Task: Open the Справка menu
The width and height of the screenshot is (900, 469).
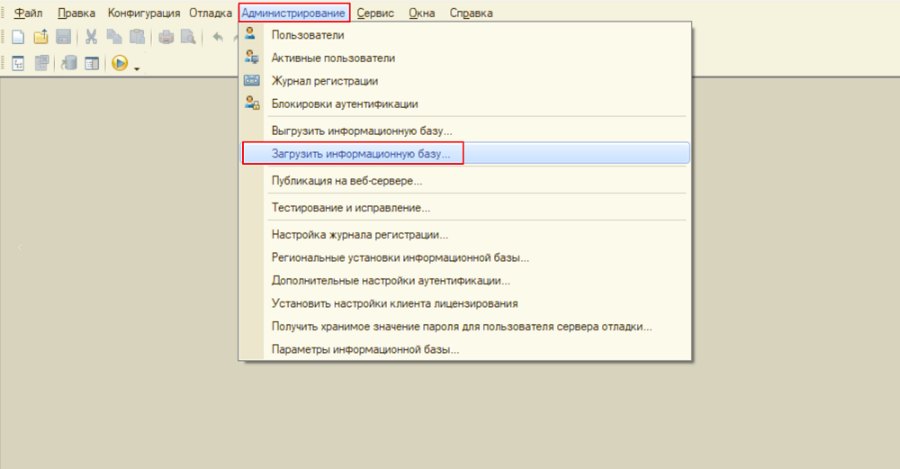Action: pyautogui.click(x=471, y=13)
